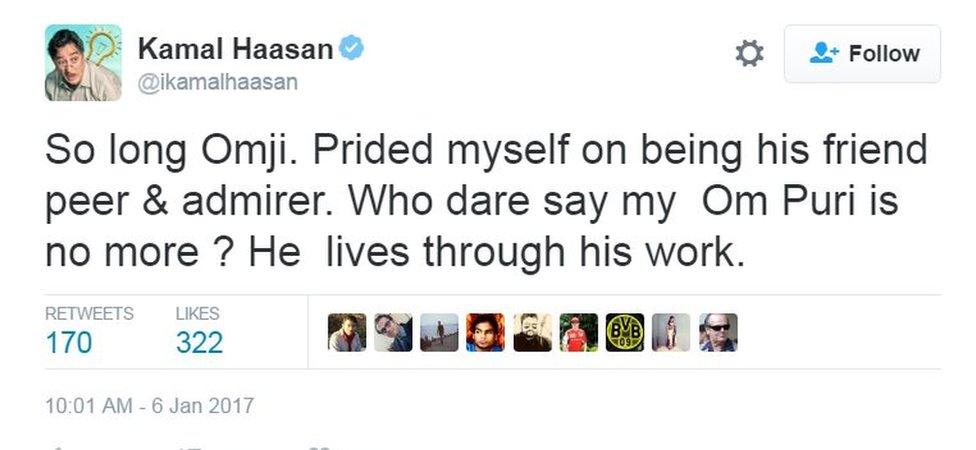Screen dimensions: 976x450
Task: Select the orange-tinted face avatar
Action: coord(485,333)
